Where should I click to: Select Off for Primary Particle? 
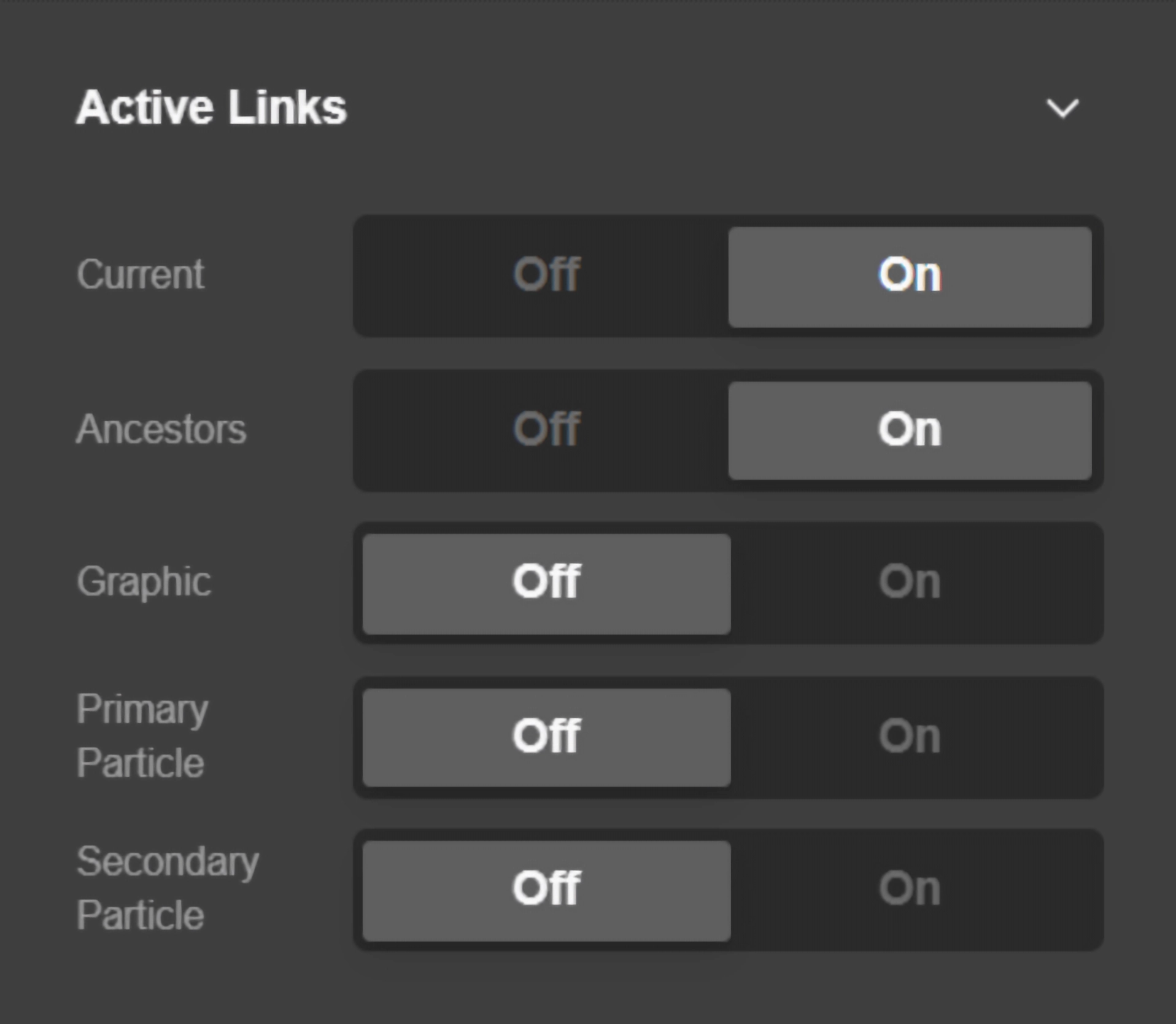(x=546, y=737)
